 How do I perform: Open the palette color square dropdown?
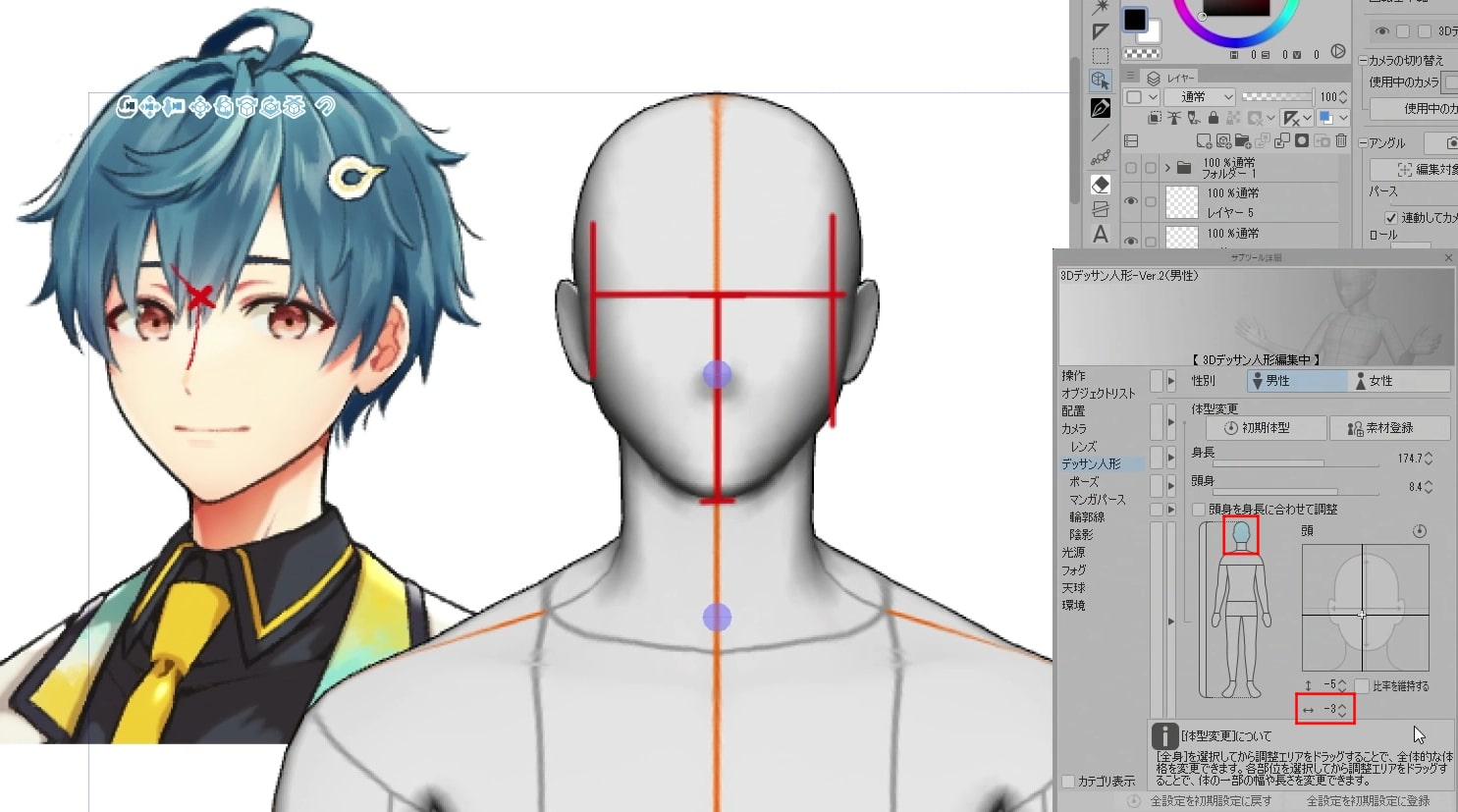(1139, 96)
